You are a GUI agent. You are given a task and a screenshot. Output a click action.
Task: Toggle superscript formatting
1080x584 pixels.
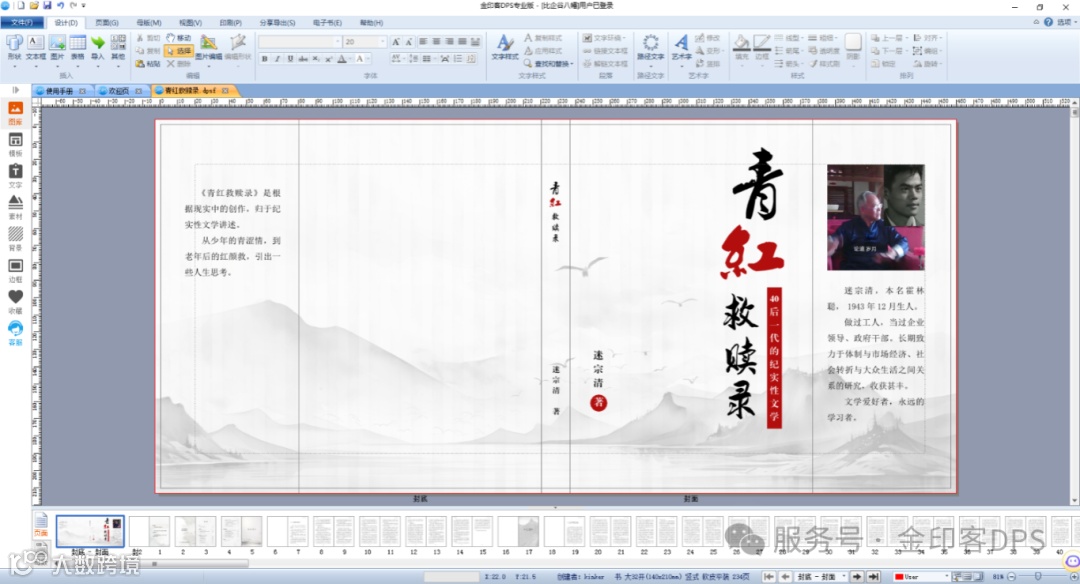click(x=329, y=59)
